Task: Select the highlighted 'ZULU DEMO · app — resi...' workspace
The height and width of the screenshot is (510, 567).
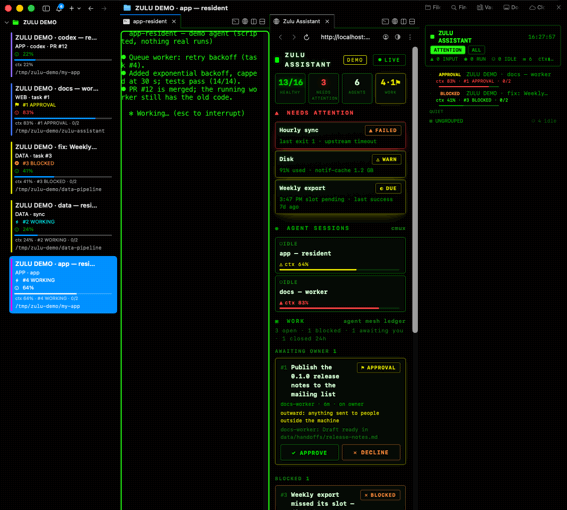Action: 63,285
